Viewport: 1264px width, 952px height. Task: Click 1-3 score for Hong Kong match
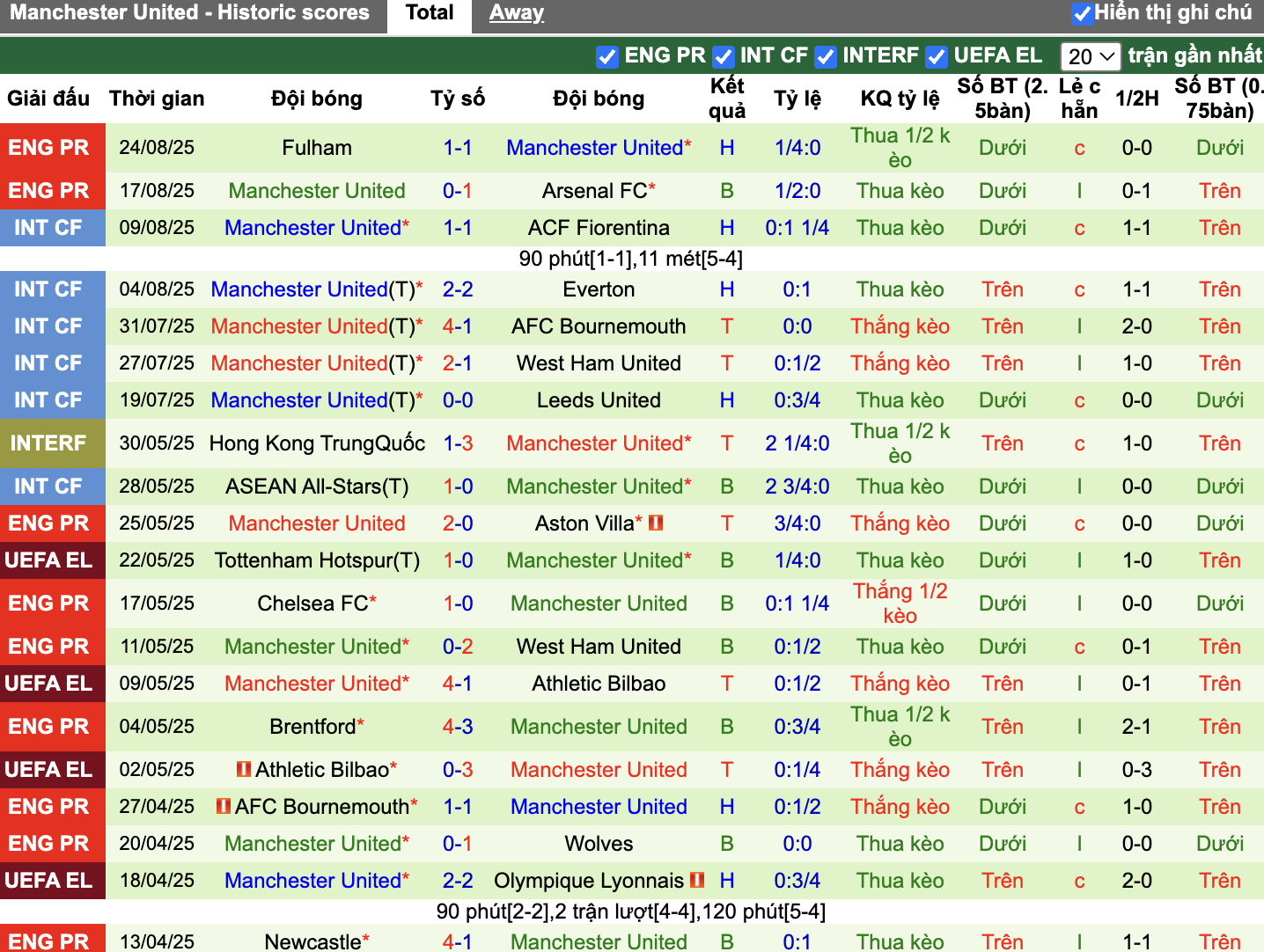(458, 443)
